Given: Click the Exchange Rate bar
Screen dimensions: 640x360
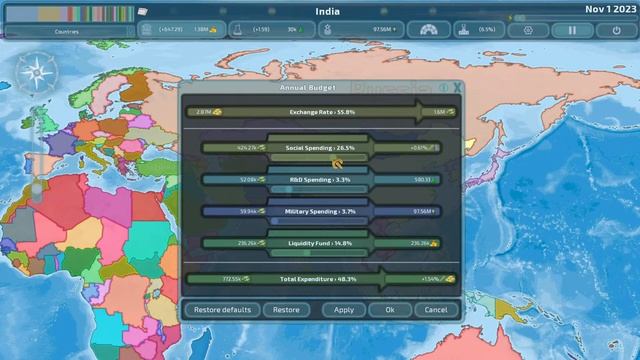Looking at the screenshot, I should click(322, 112).
